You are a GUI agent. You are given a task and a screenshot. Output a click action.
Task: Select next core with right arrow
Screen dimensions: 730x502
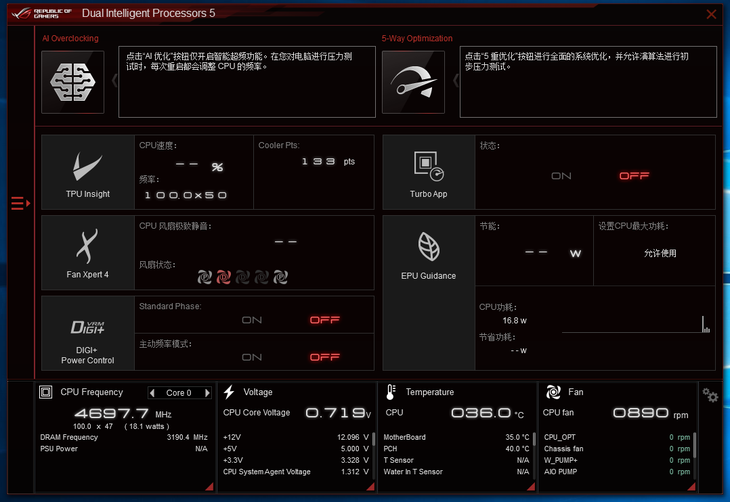pos(207,393)
